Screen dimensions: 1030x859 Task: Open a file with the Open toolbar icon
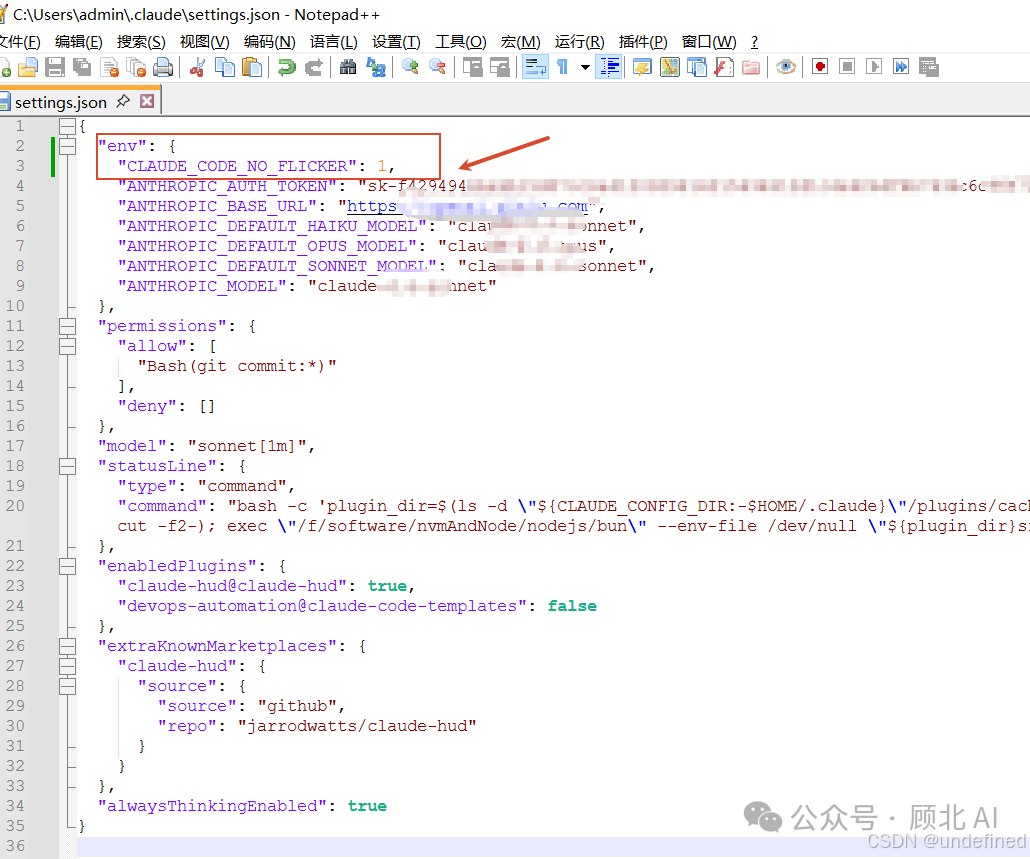28,67
